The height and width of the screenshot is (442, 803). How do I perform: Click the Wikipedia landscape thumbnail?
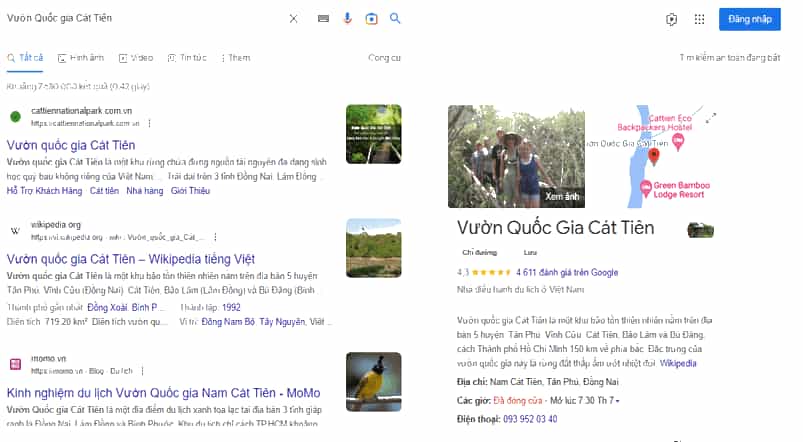374,248
